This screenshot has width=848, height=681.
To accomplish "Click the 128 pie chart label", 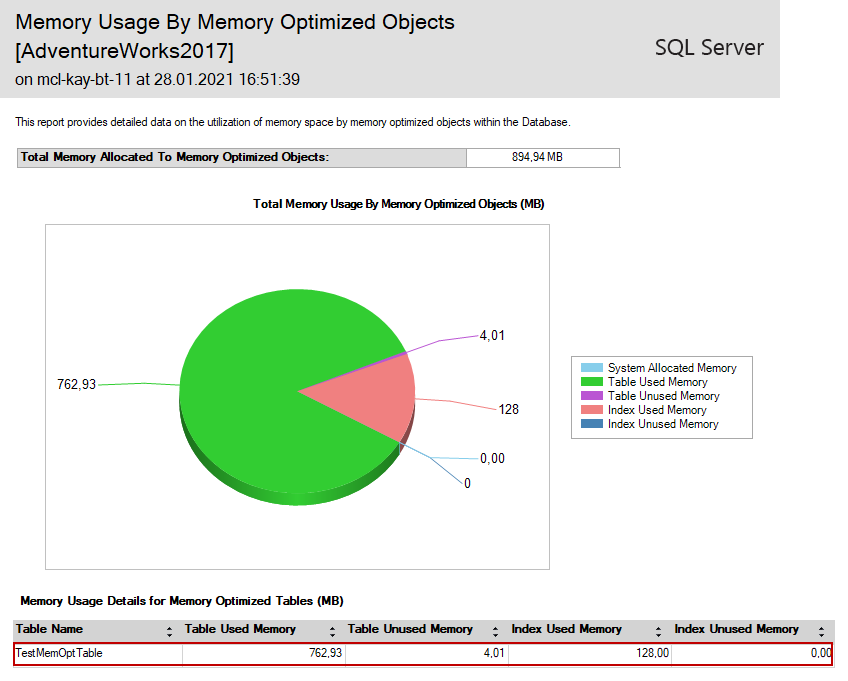I will [x=509, y=410].
